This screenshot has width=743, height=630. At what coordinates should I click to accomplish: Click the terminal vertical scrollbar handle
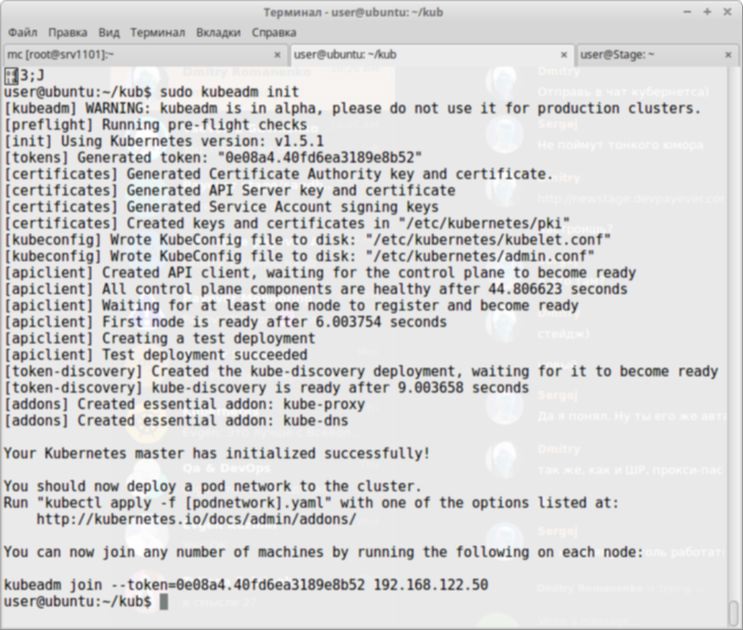point(733,613)
